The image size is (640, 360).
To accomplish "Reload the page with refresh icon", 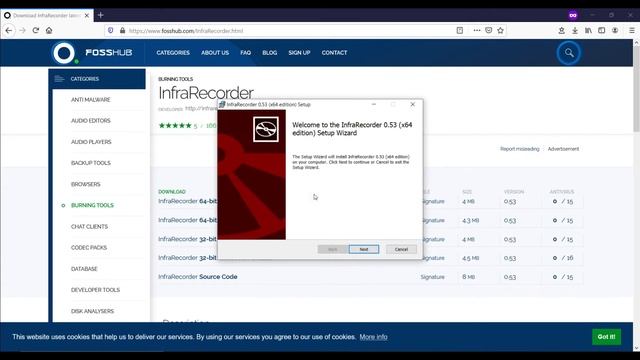I will point(36,31).
